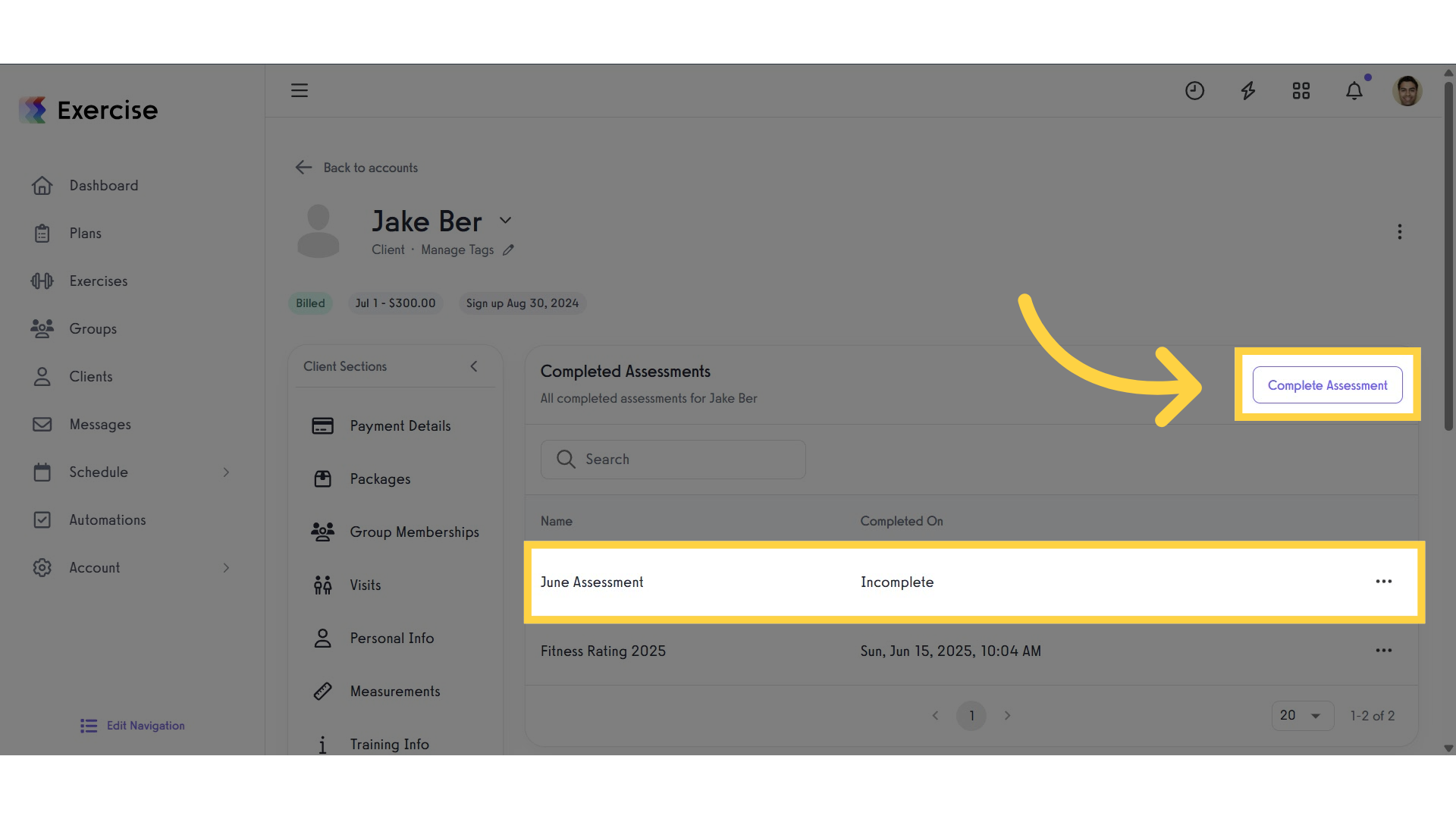Click Manage Tags link

click(457, 250)
